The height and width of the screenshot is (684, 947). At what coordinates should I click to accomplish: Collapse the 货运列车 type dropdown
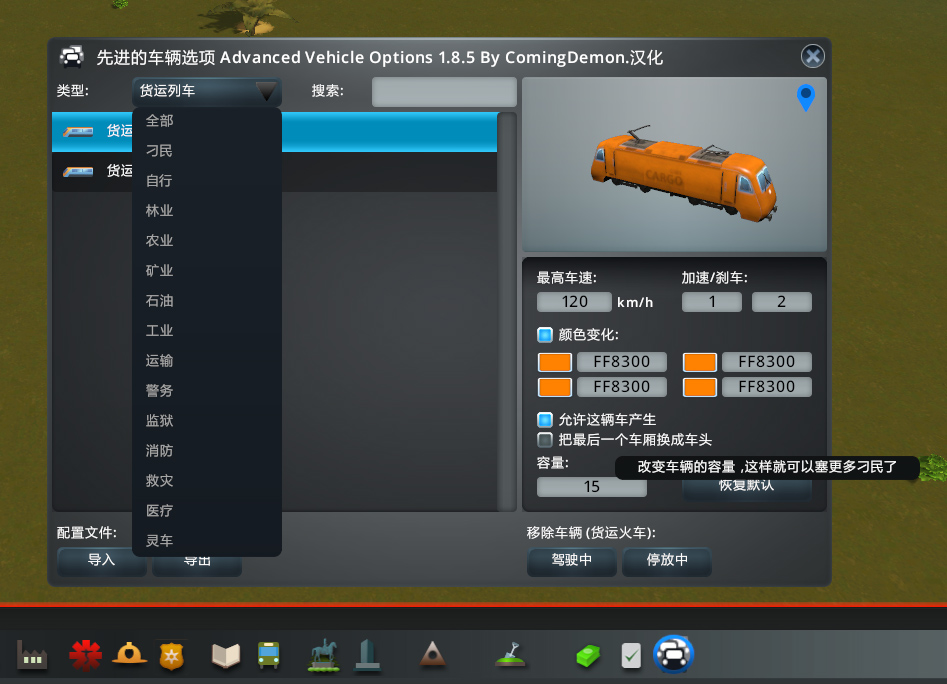click(x=207, y=92)
